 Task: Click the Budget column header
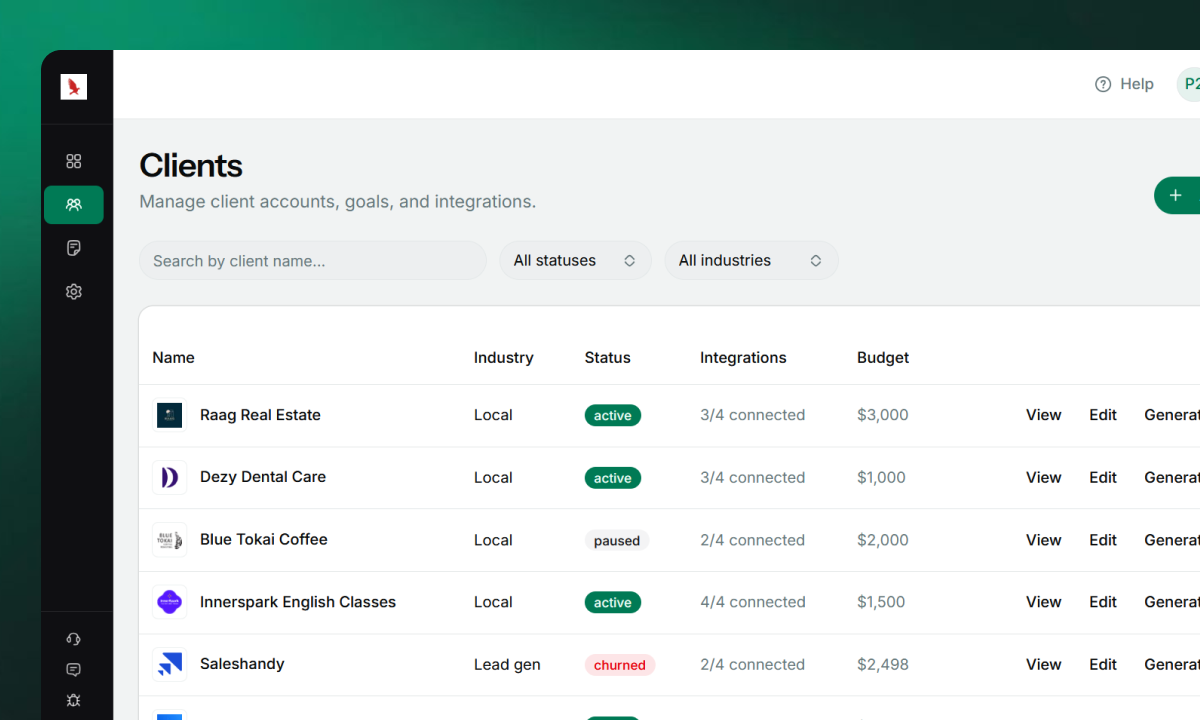pyautogui.click(x=883, y=357)
